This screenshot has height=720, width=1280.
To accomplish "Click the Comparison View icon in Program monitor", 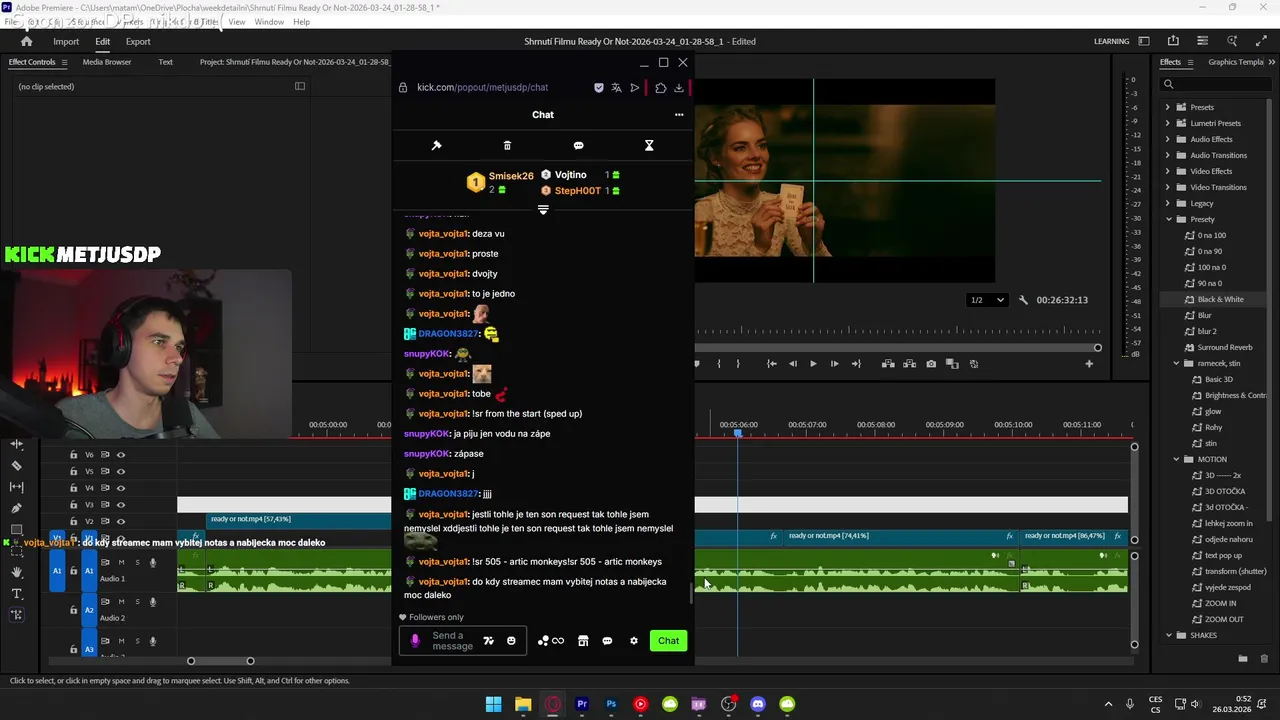I will [x=952, y=364].
